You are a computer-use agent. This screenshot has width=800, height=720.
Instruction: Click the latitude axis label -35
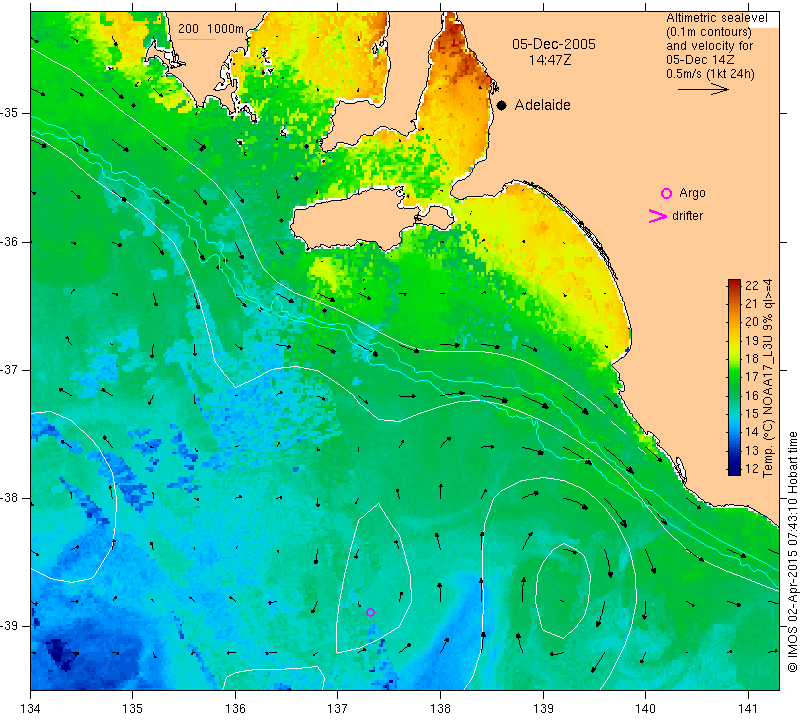click(x=10, y=113)
